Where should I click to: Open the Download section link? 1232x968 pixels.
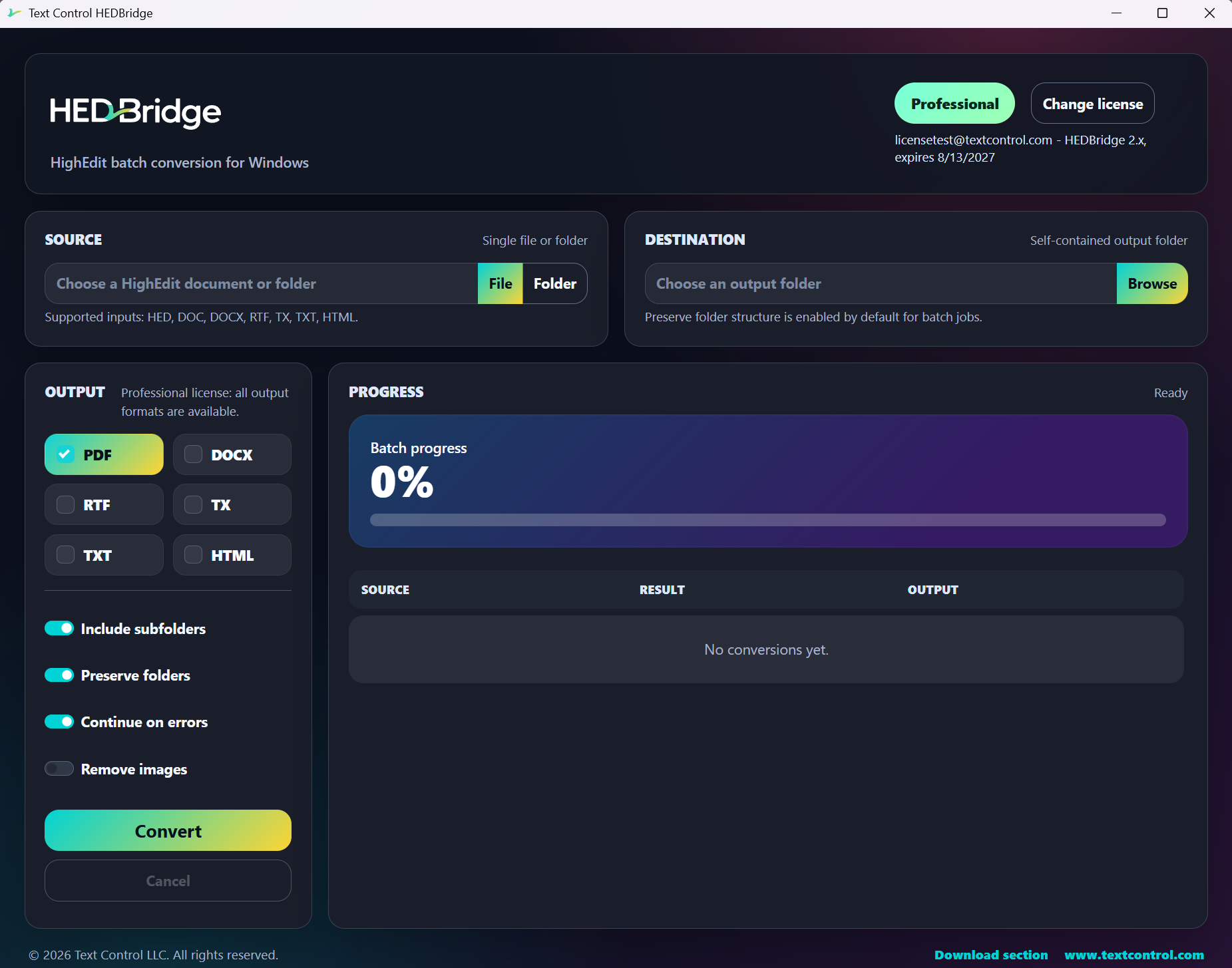991,955
